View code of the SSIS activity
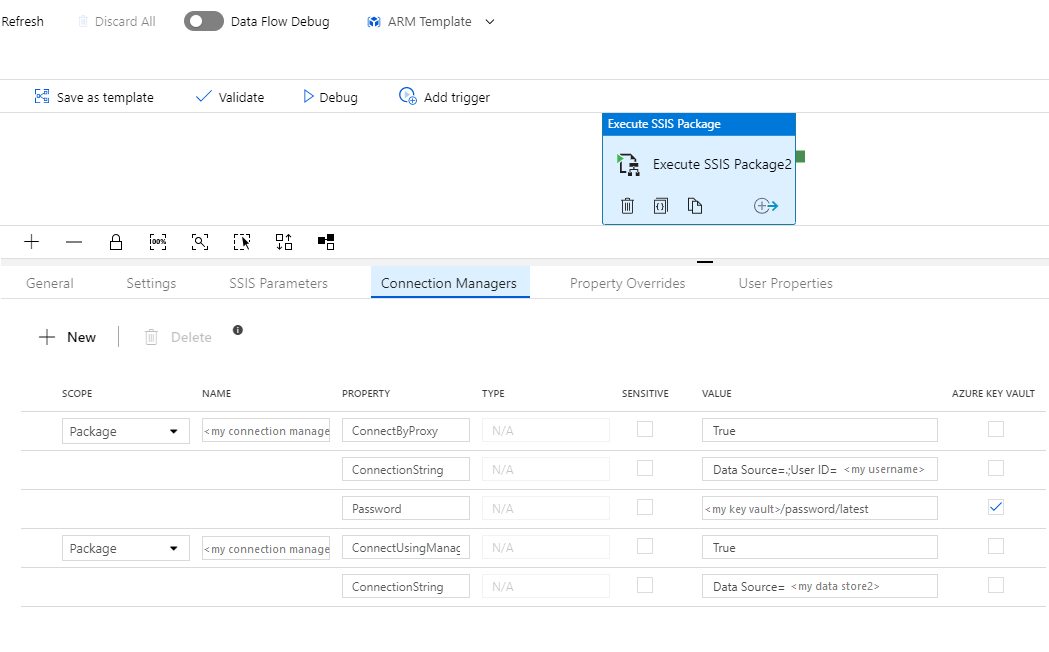This screenshot has height=652, width=1049. [x=660, y=205]
